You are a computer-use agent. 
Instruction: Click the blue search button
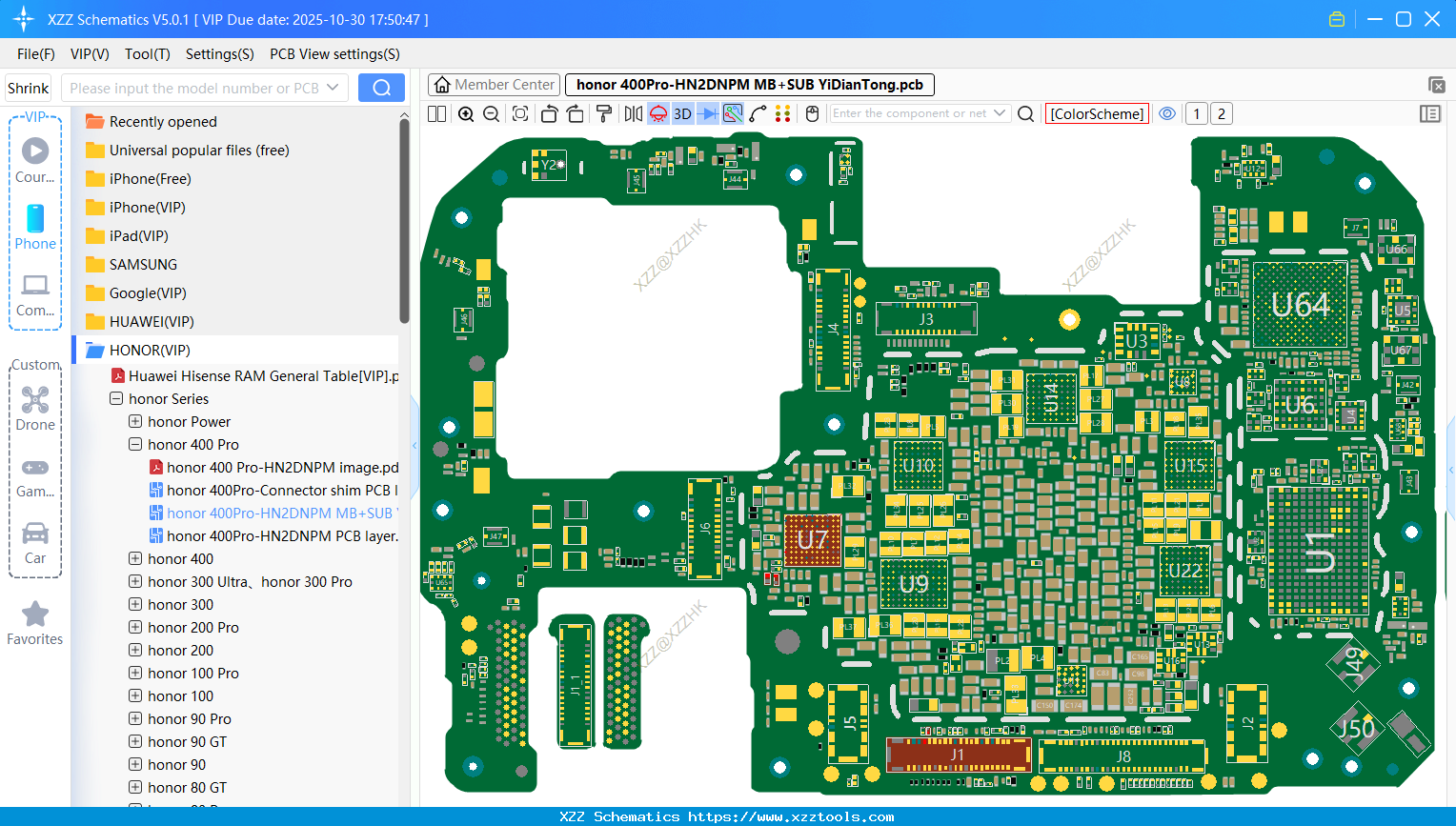381,88
